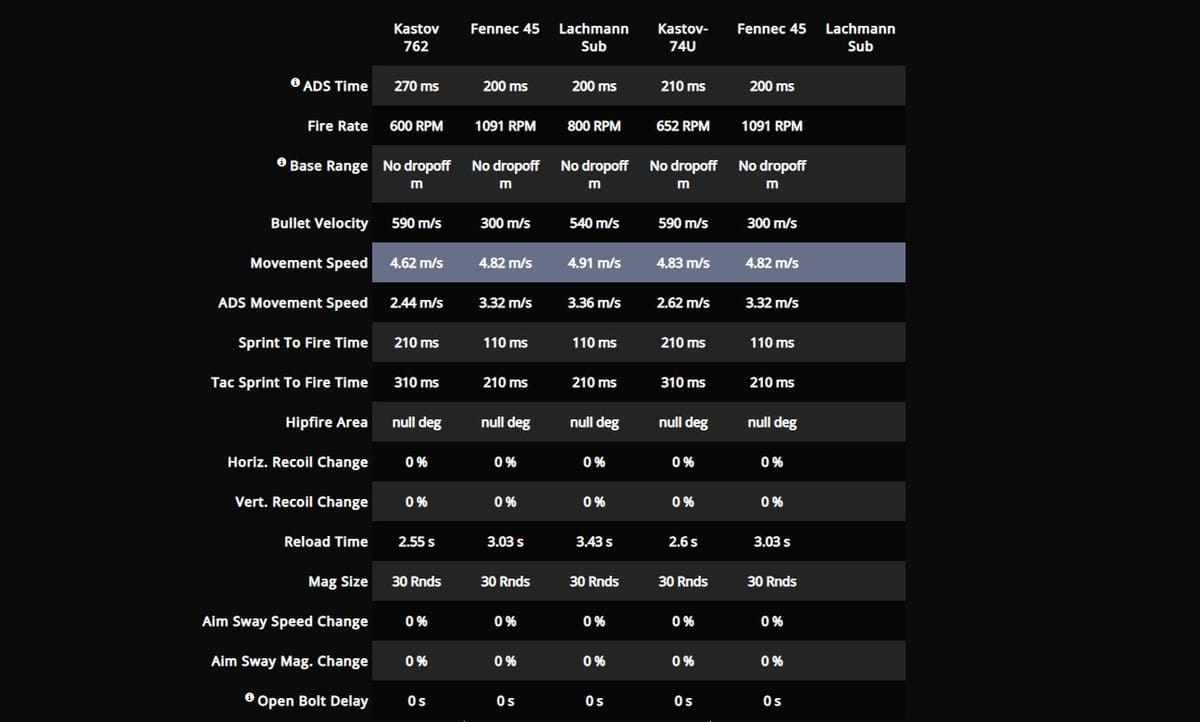Select the 3.43 s reload time cell

594,541
